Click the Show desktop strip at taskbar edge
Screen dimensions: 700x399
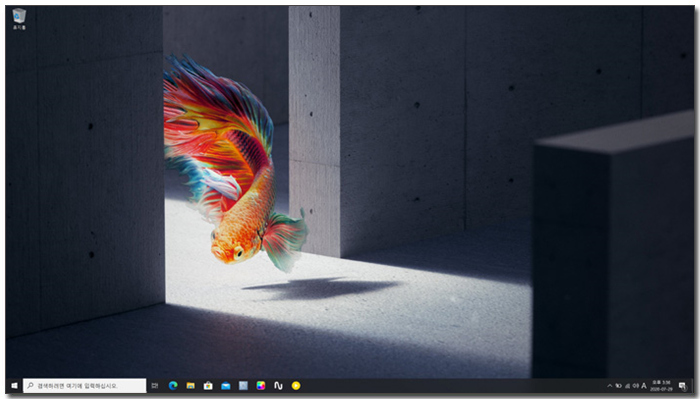pos(692,386)
